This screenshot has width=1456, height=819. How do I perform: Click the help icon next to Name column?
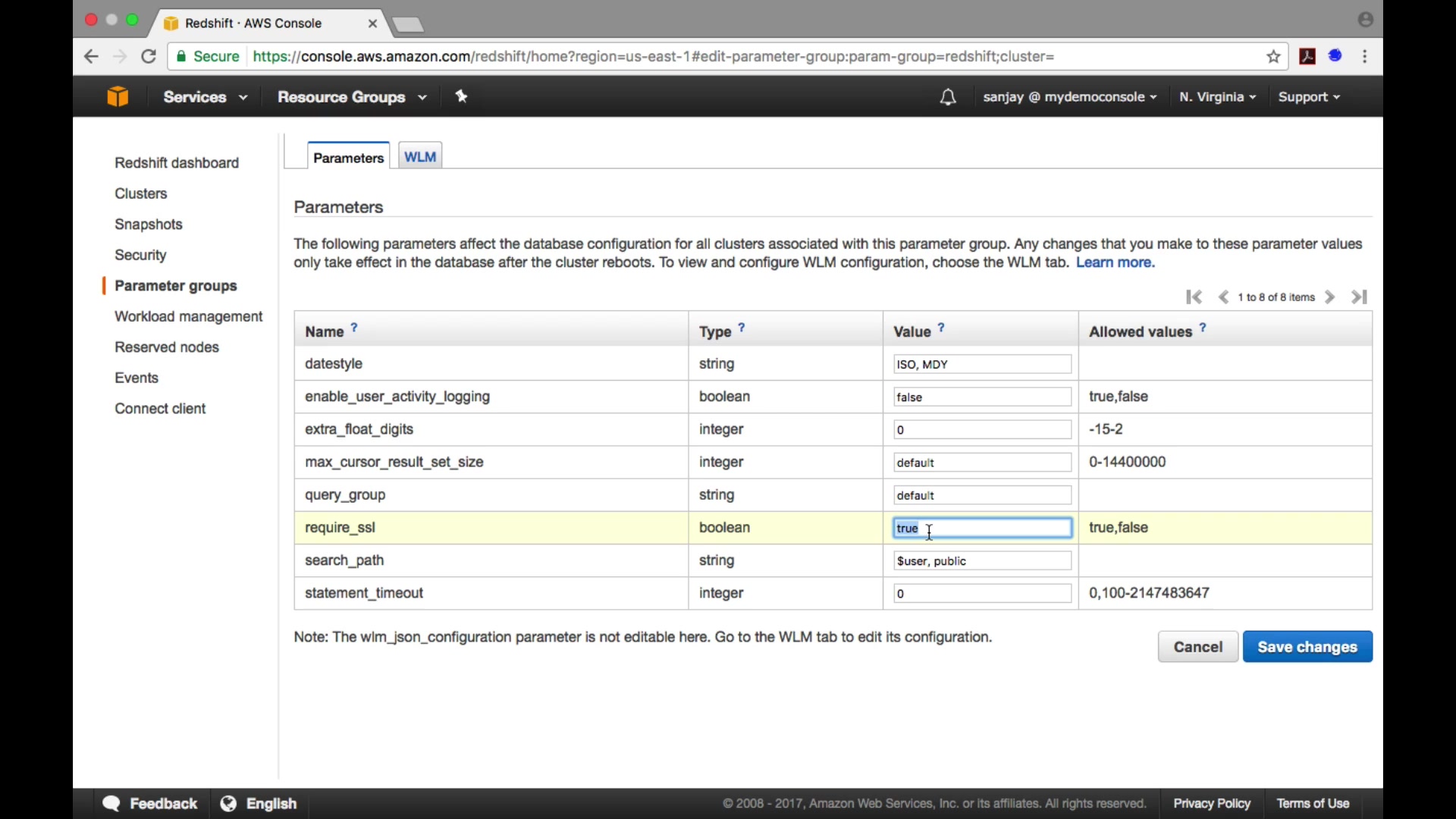click(x=354, y=328)
